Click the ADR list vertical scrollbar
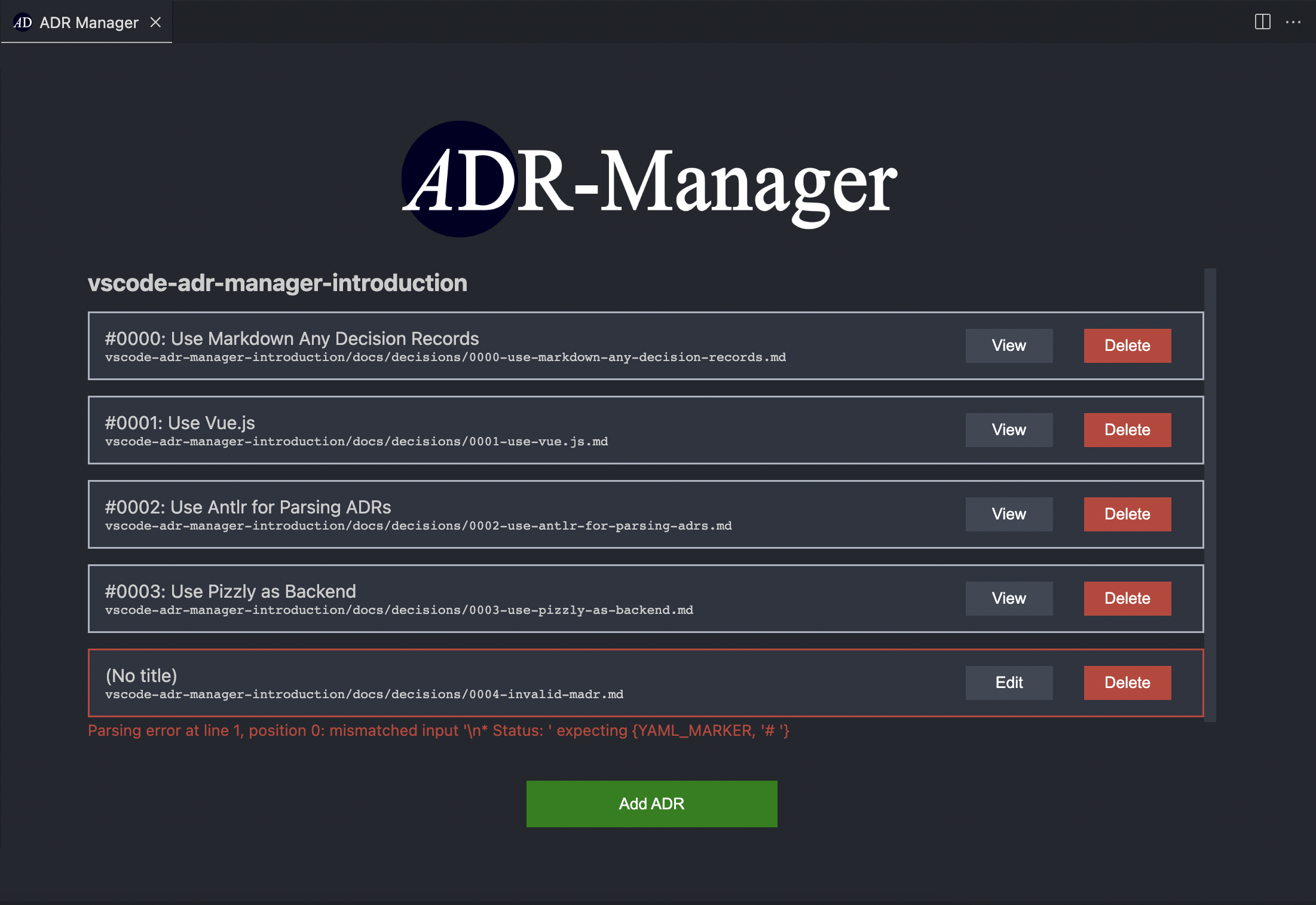Screen dimensions: 1316x905 point(1210,495)
